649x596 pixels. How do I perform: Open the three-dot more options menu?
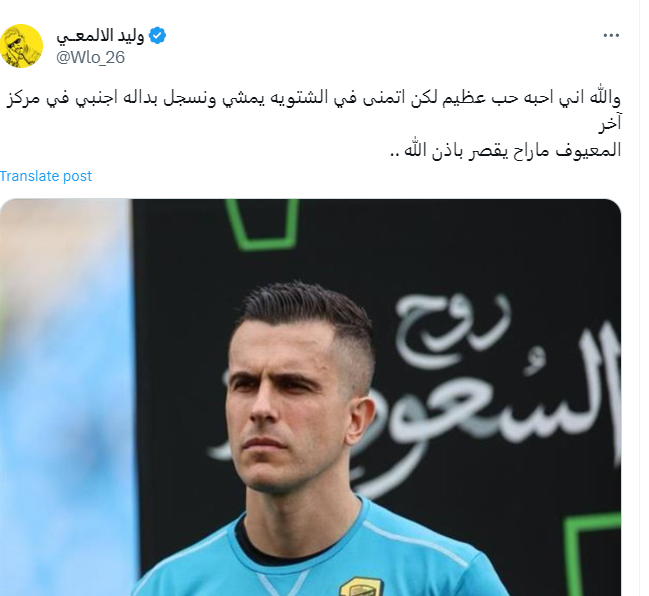pos(611,36)
